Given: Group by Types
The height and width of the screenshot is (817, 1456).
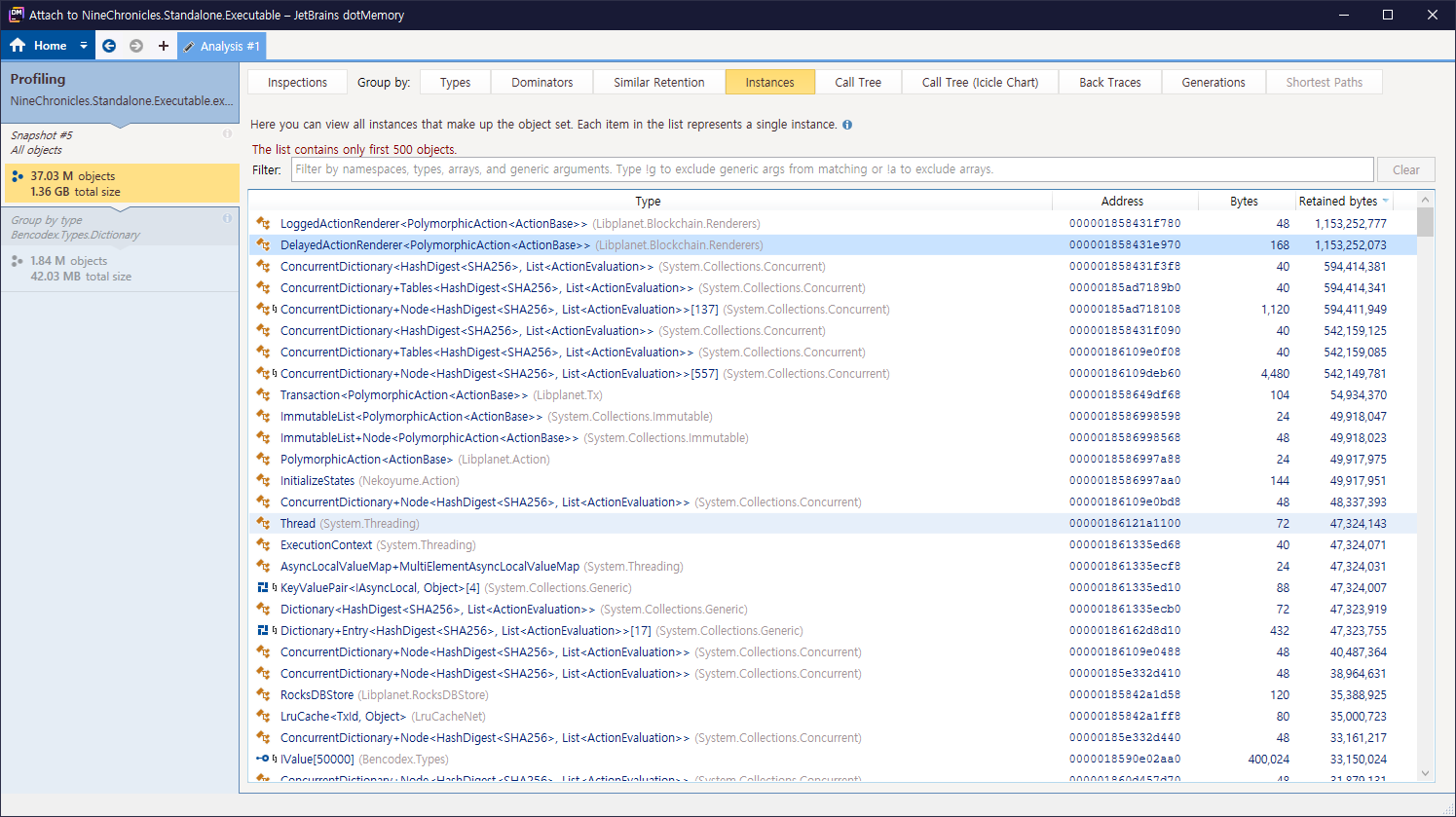Looking at the screenshot, I should pyautogui.click(x=455, y=83).
